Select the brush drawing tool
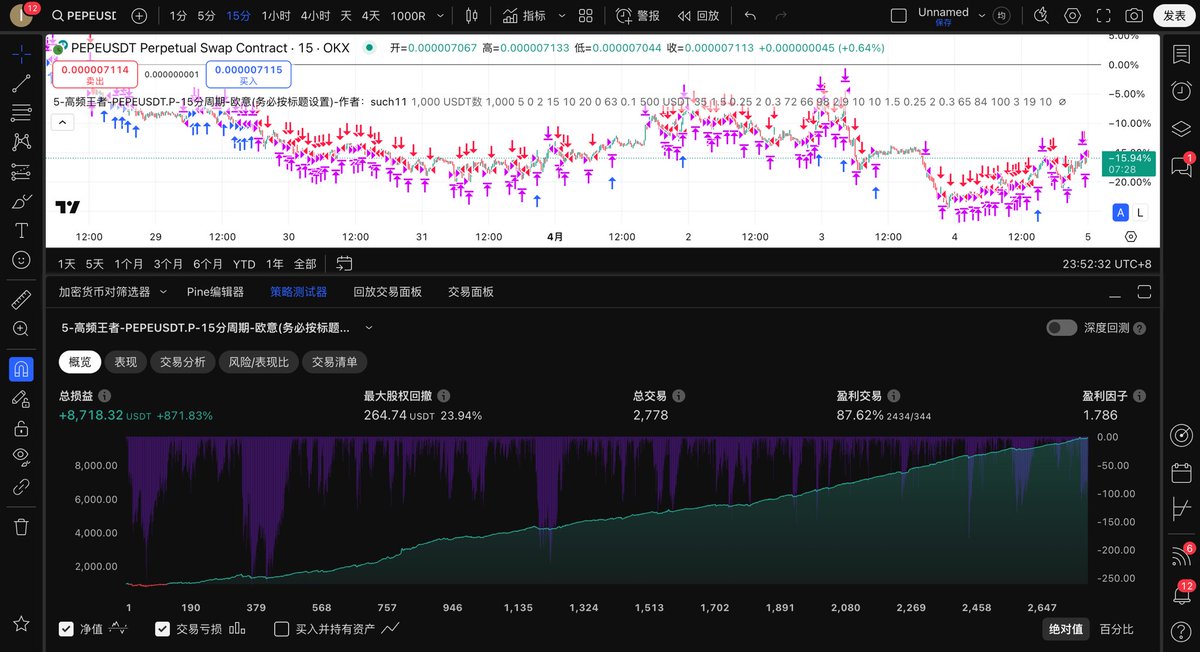Screen dimensions: 1200x652 coord(21,201)
